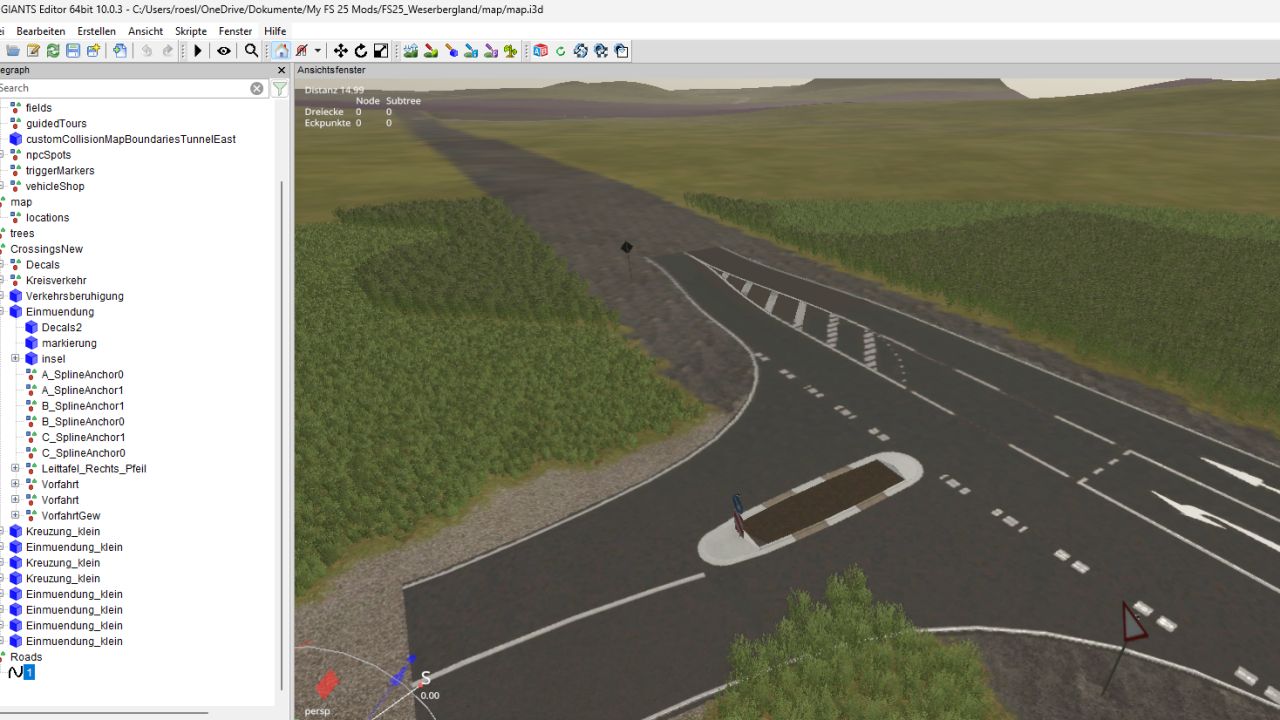Image resolution: width=1280 pixels, height=720 pixels.
Task: Click the second gear reload icon
Action: coord(601,51)
